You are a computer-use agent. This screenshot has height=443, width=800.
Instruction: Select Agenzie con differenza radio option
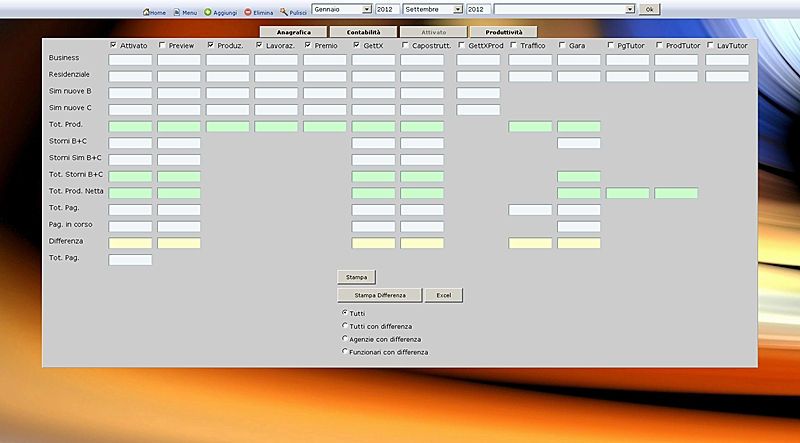pos(344,338)
